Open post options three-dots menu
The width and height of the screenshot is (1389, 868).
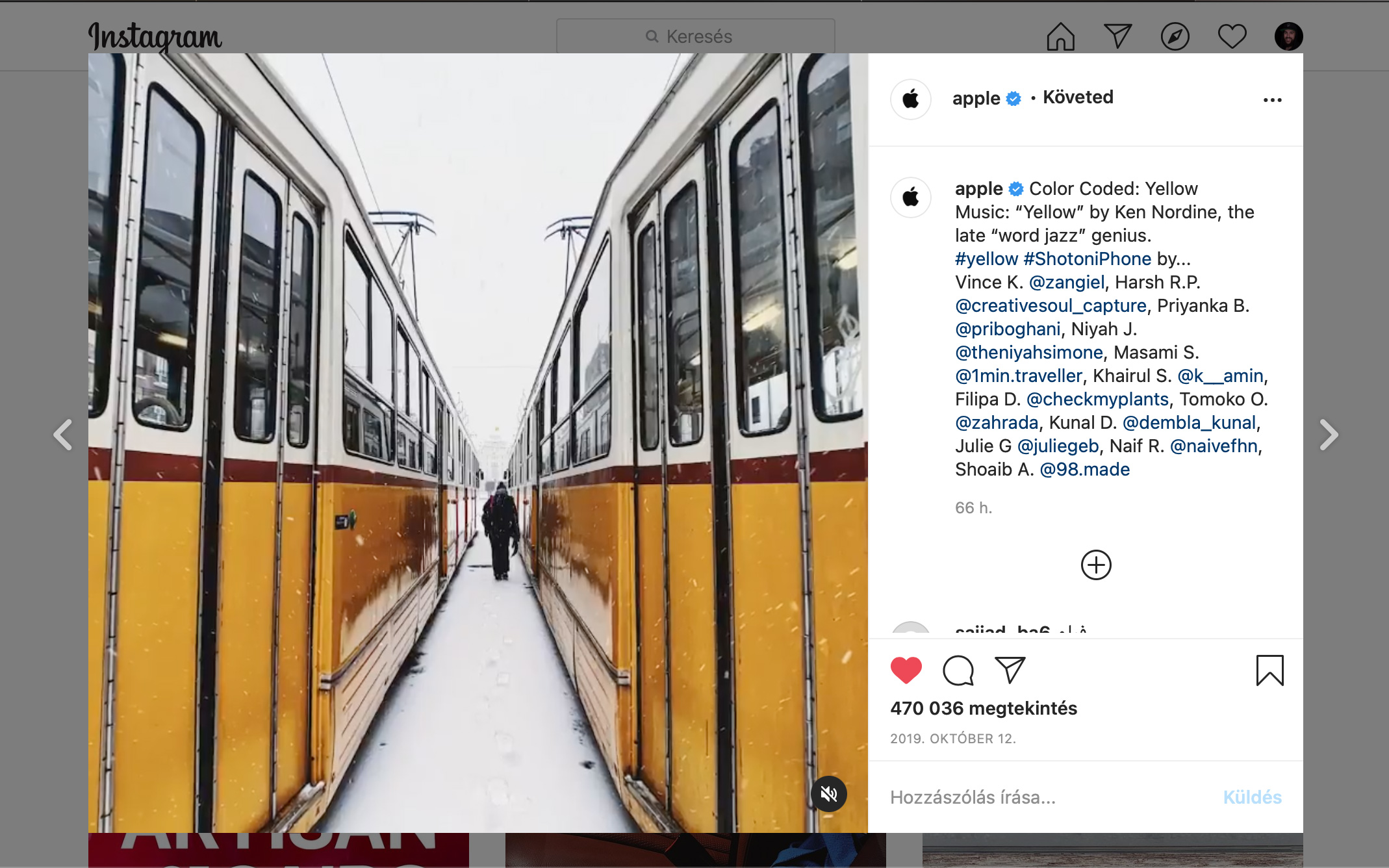point(1272,100)
